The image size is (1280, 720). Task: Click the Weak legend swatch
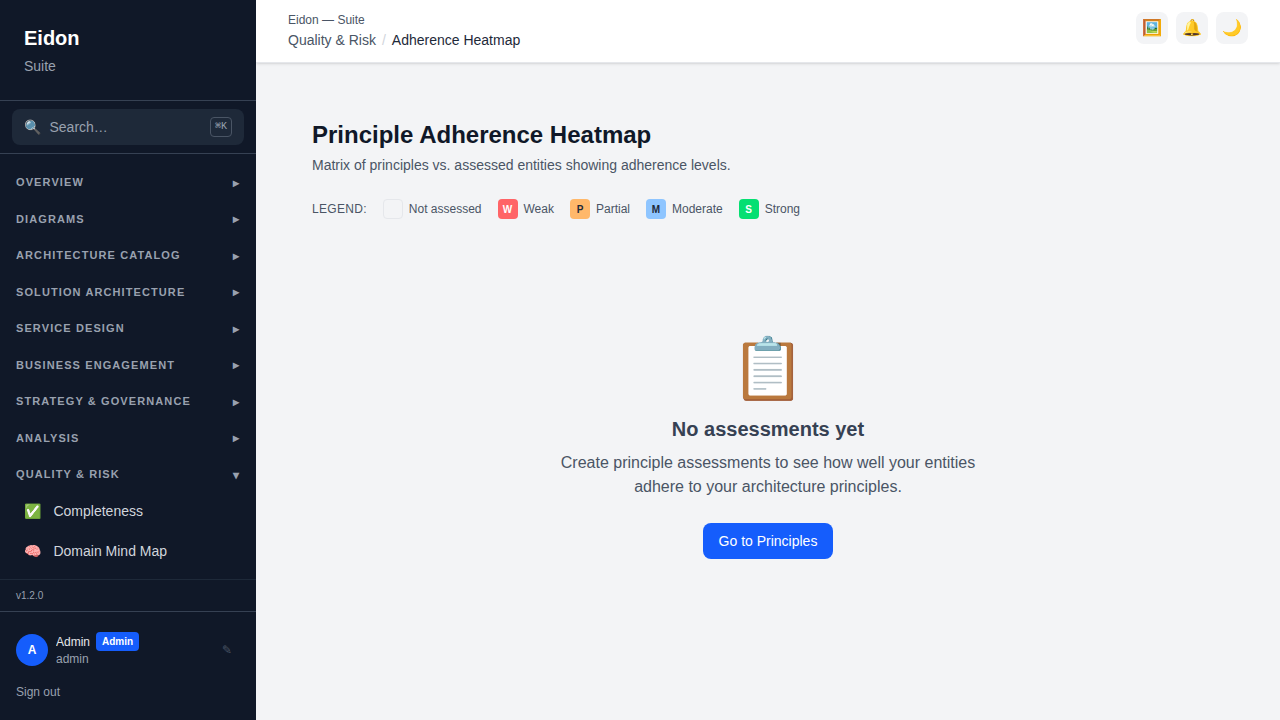coord(508,209)
